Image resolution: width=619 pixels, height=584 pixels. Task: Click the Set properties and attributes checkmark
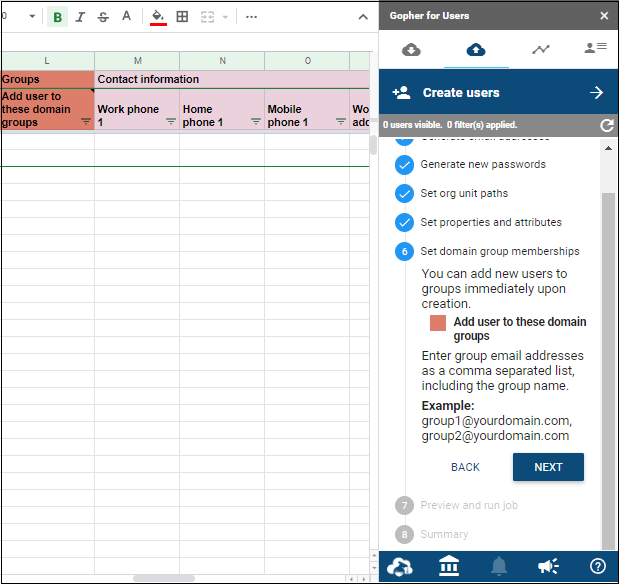pos(404,222)
